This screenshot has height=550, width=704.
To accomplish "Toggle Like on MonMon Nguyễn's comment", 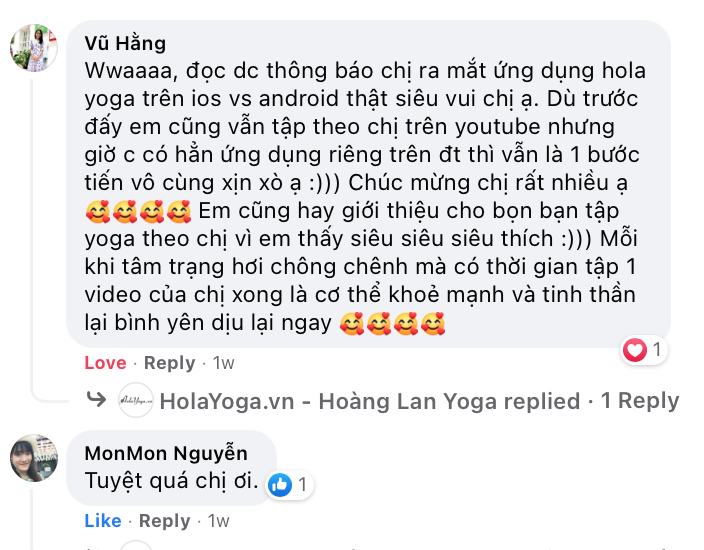I will (x=103, y=521).
